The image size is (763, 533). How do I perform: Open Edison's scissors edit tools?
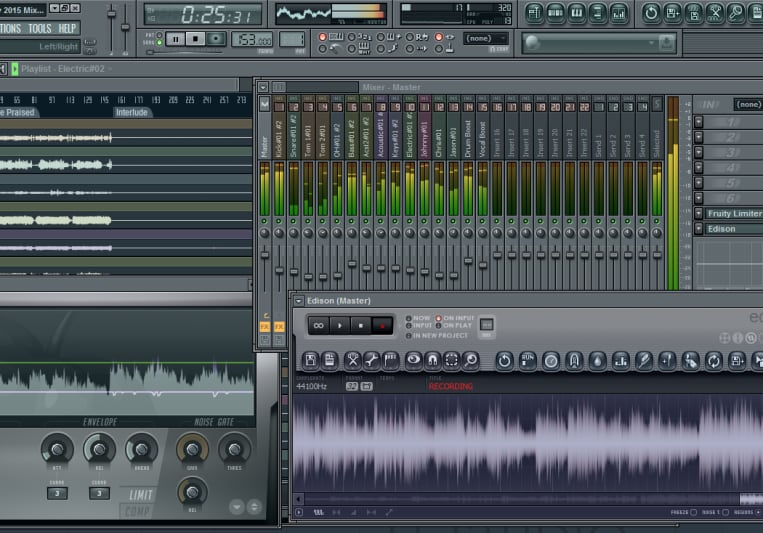[x=352, y=360]
